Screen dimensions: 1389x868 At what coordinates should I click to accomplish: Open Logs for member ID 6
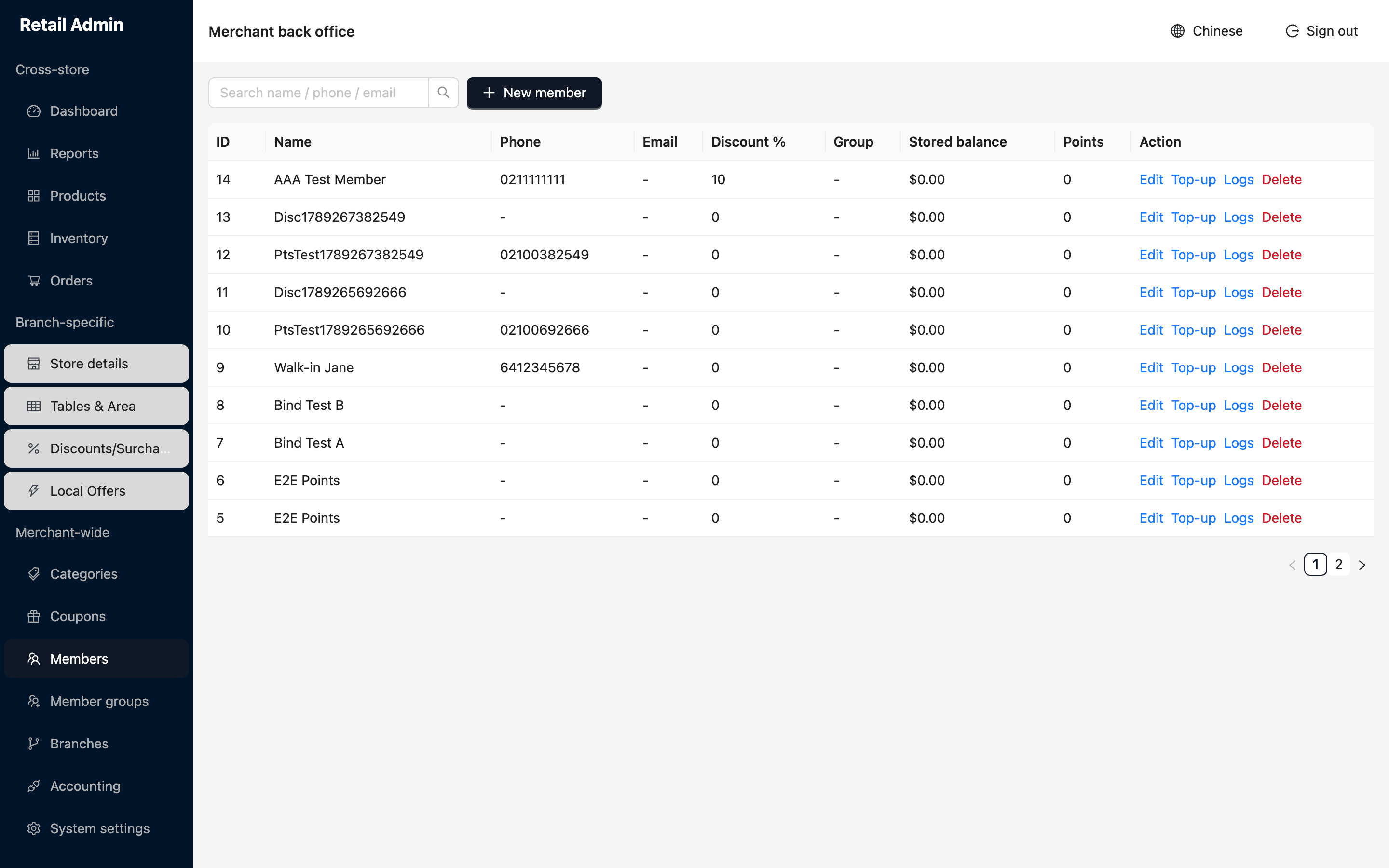(x=1239, y=480)
